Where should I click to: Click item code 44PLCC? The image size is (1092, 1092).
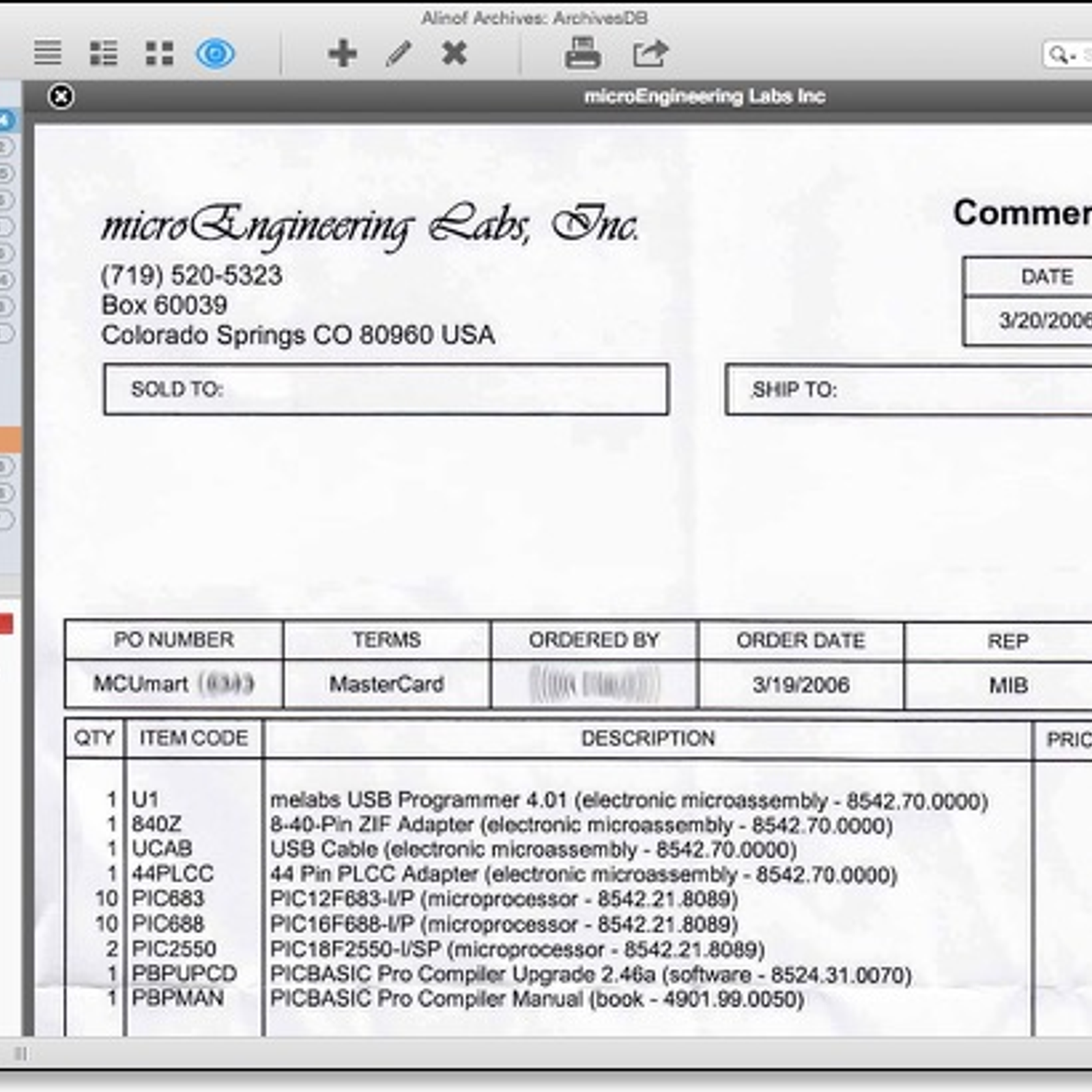173,874
